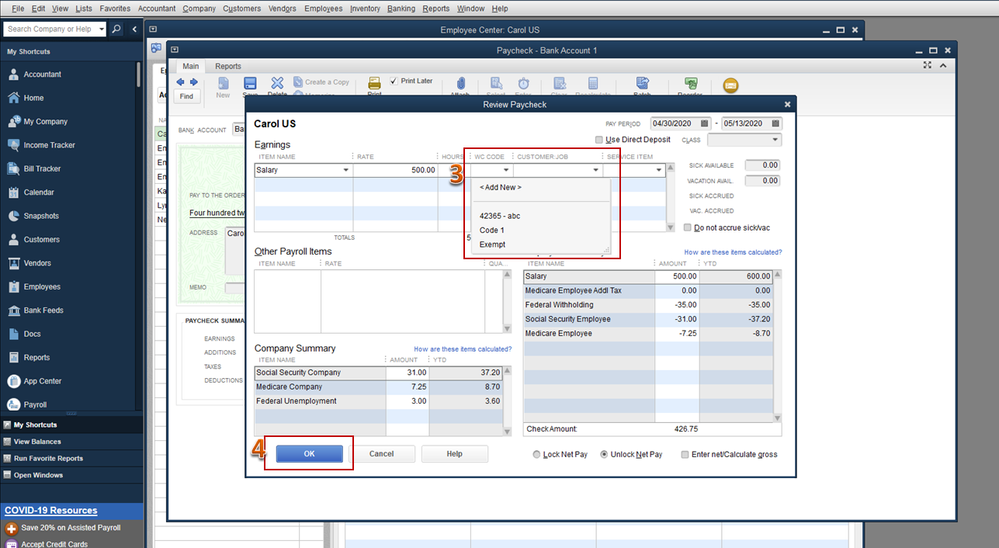Click the yellow Order Checks icon
Viewport: 999px width, 548px height.
coord(731,85)
